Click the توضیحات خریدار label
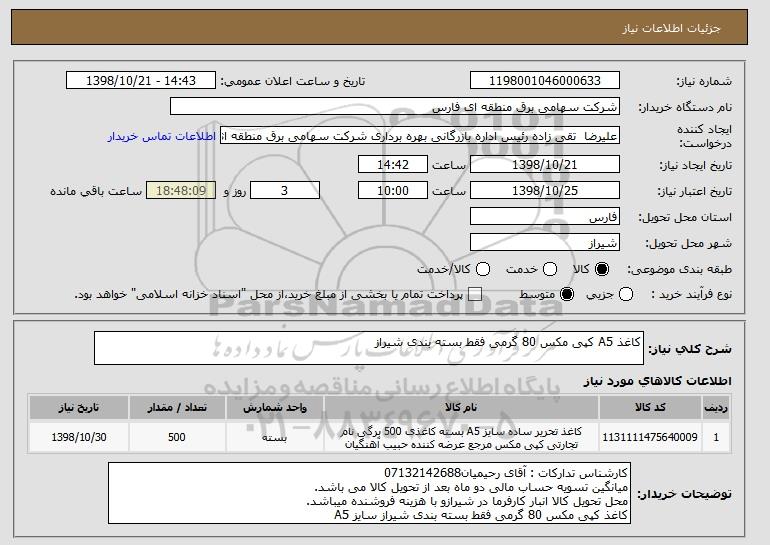The width and height of the screenshot is (770, 545). (x=685, y=493)
